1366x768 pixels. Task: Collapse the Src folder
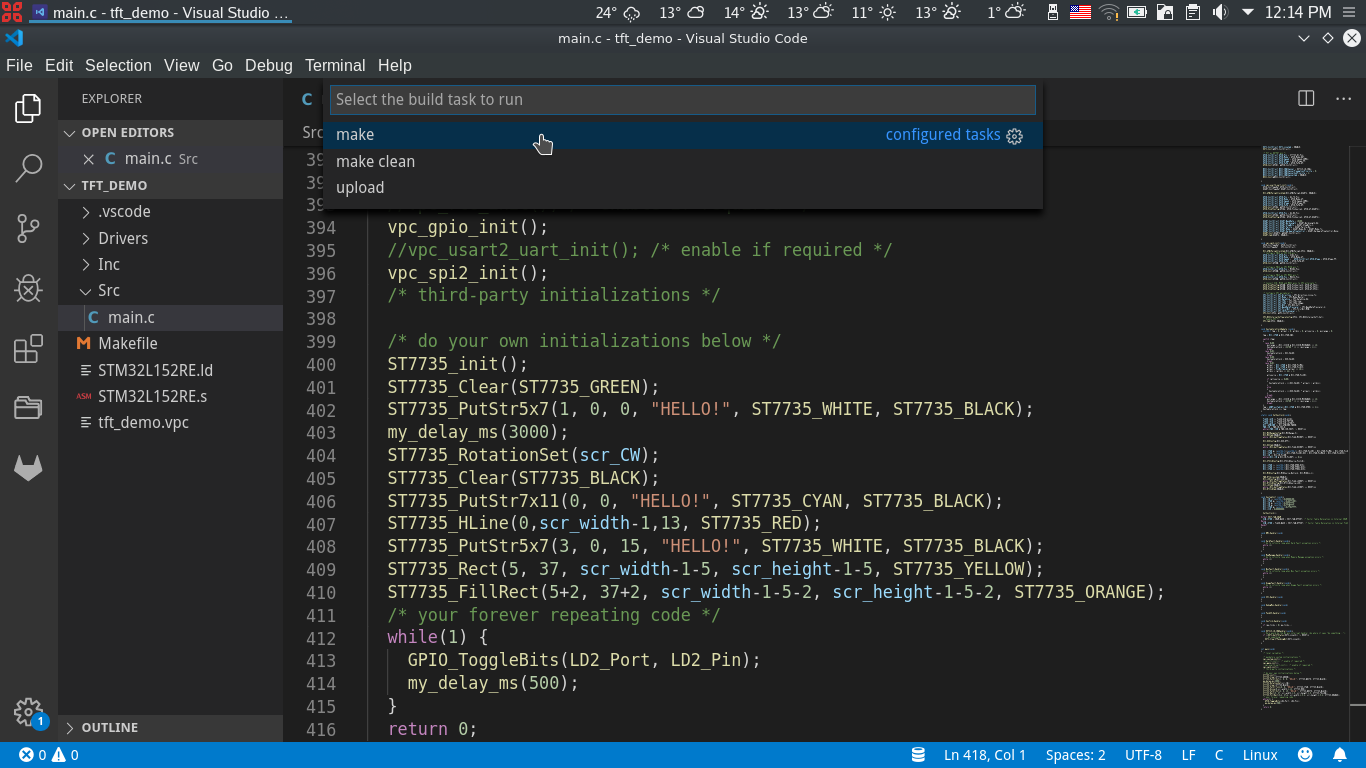[x=108, y=290]
